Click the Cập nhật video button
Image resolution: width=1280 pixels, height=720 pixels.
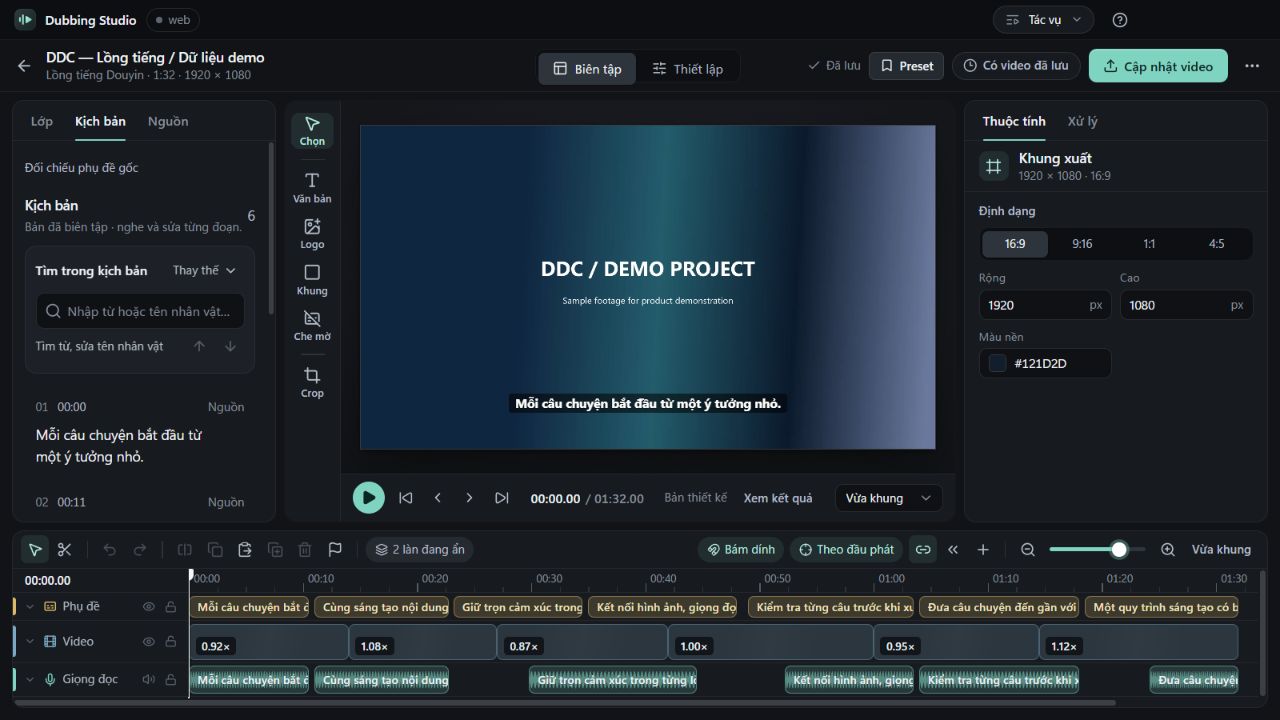(x=1158, y=66)
